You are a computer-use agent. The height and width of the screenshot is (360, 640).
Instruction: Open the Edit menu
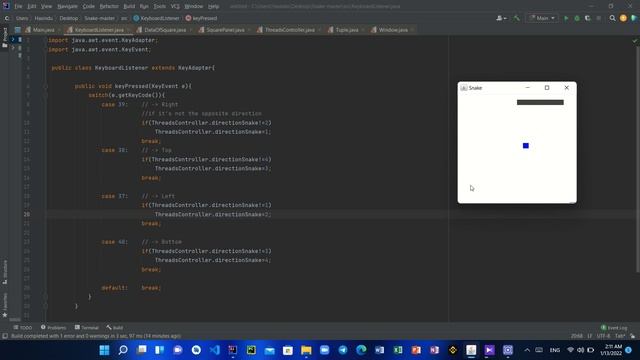point(32,7)
